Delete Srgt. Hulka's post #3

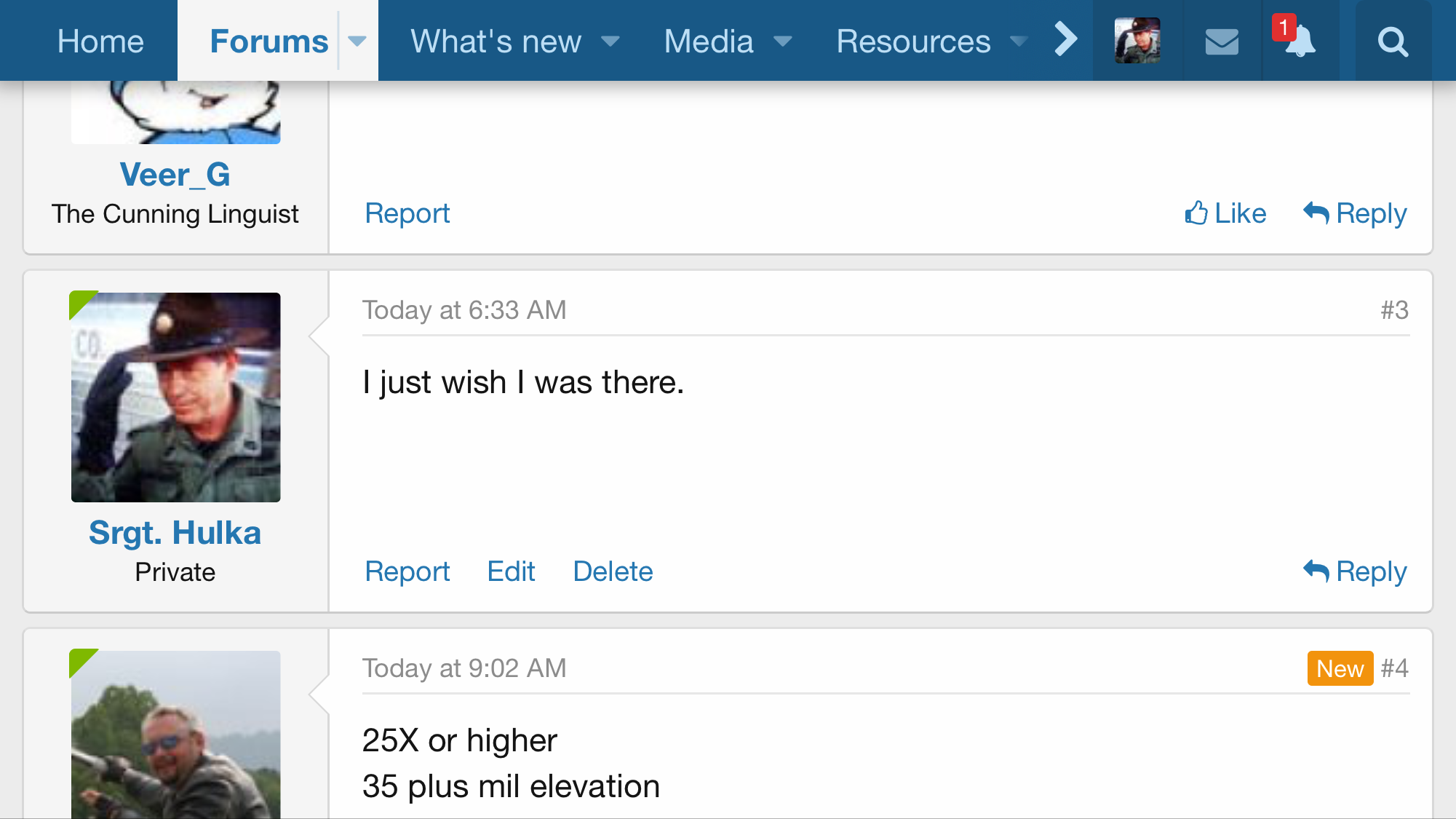[613, 571]
